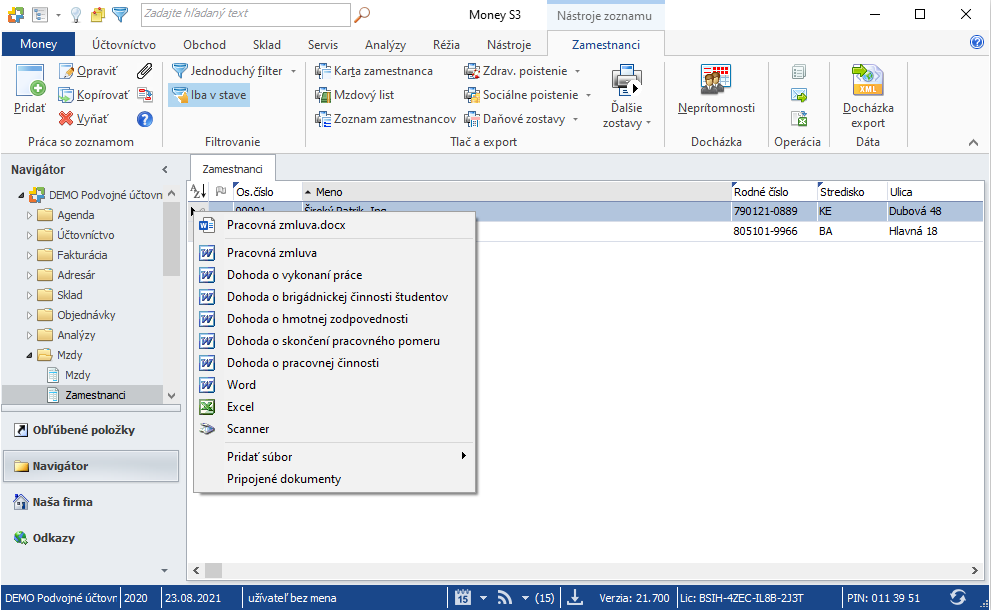
Task: Click the horizontal scrollbar right arrow in grid
Action: click(x=975, y=571)
